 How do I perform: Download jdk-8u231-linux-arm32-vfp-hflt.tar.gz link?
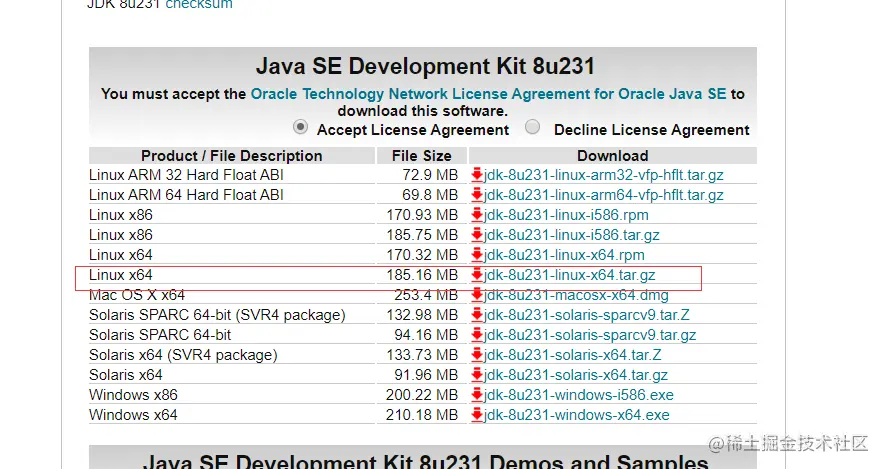(603, 175)
